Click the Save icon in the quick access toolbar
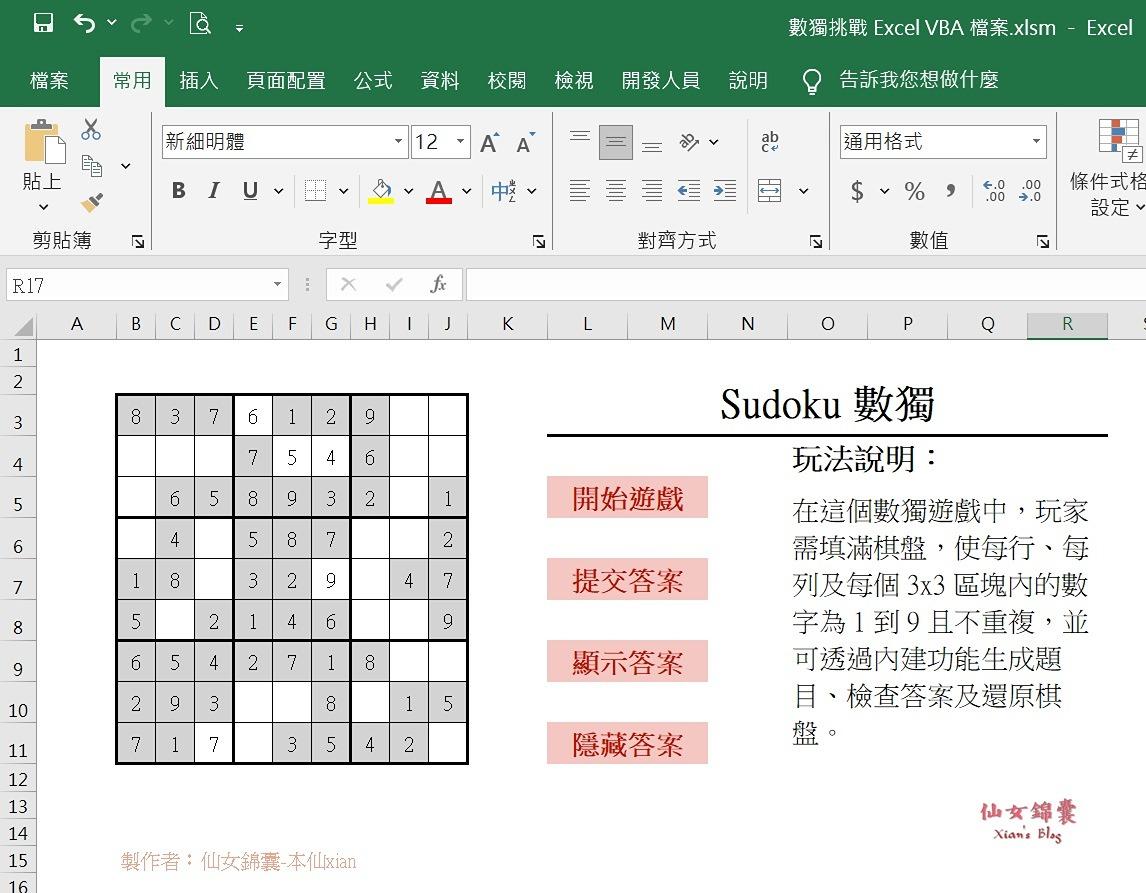This screenshot has width=1146, height=893. 43,24
